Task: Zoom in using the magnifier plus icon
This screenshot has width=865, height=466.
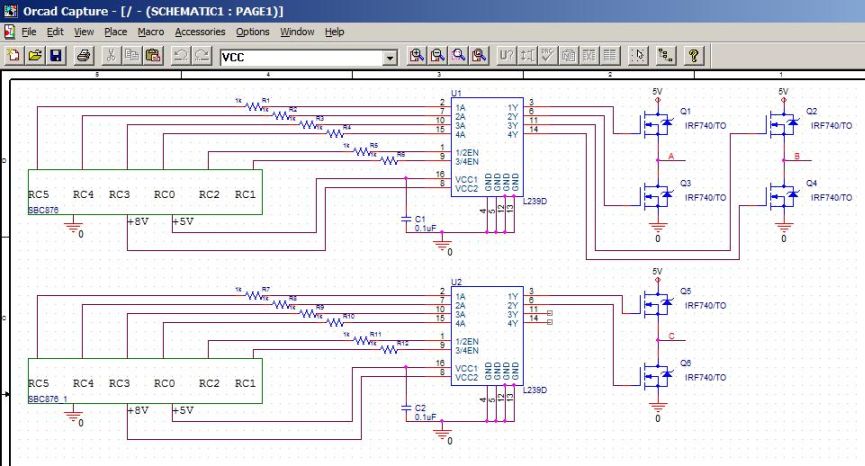Action: tap(417, 56)
